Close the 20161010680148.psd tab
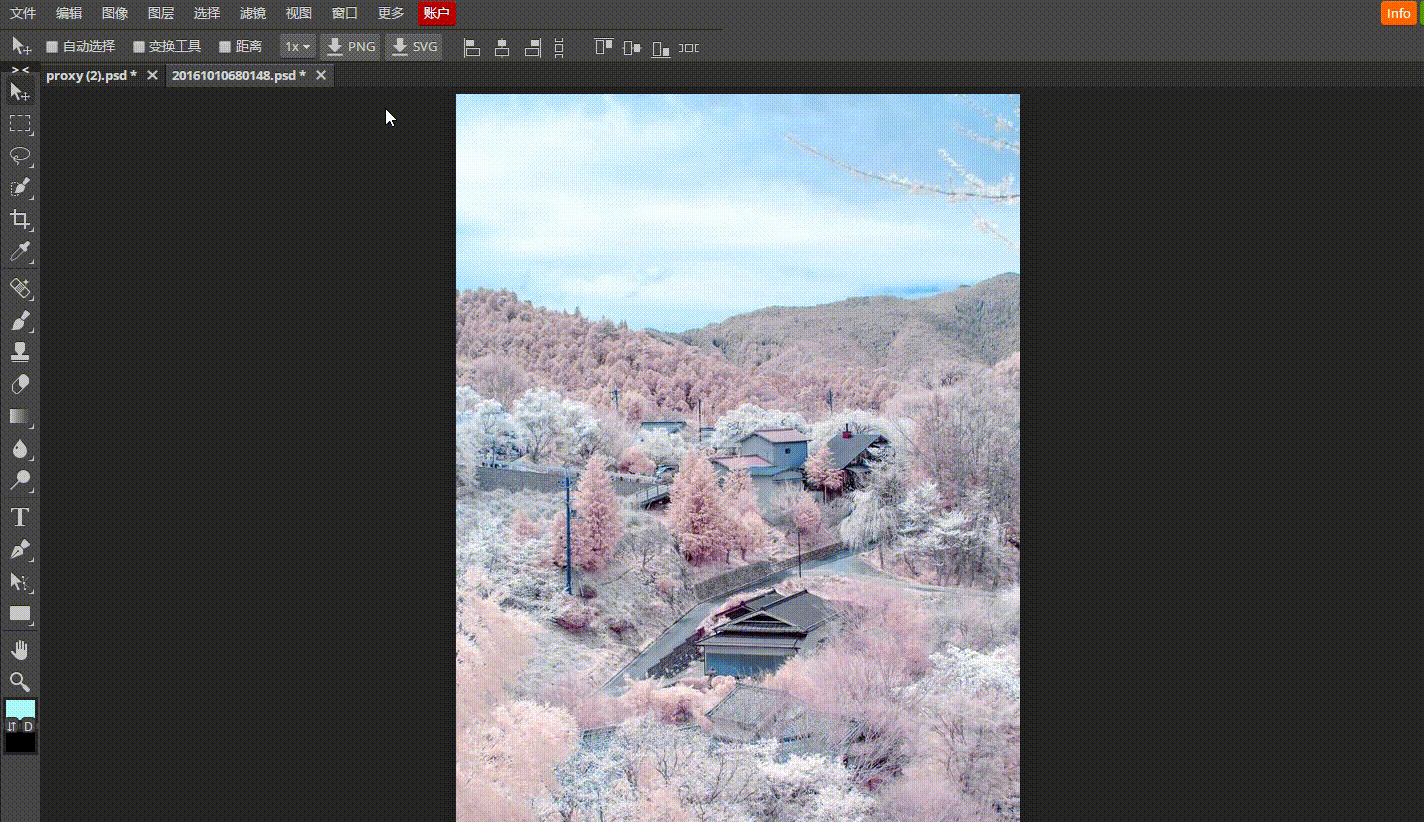The height and width of the screenshot is (822, 1424). point(321,75)
